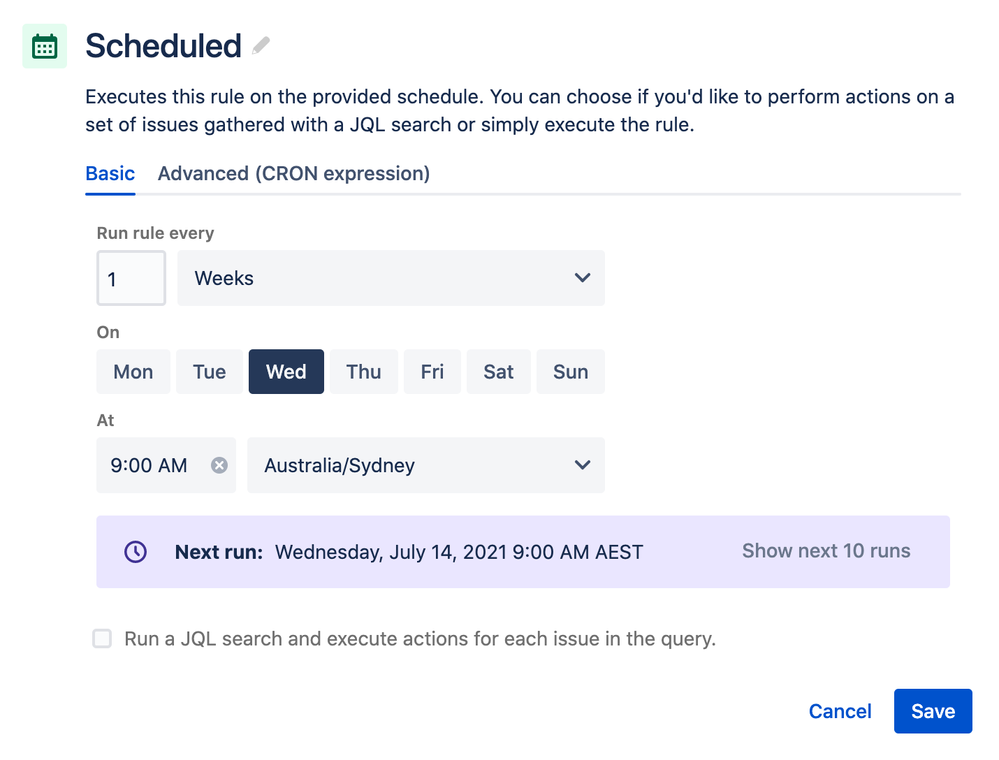The height and width of the screenshot is (760, 999).
Task: Toggle Tue day on
Action: coord(209,372)
